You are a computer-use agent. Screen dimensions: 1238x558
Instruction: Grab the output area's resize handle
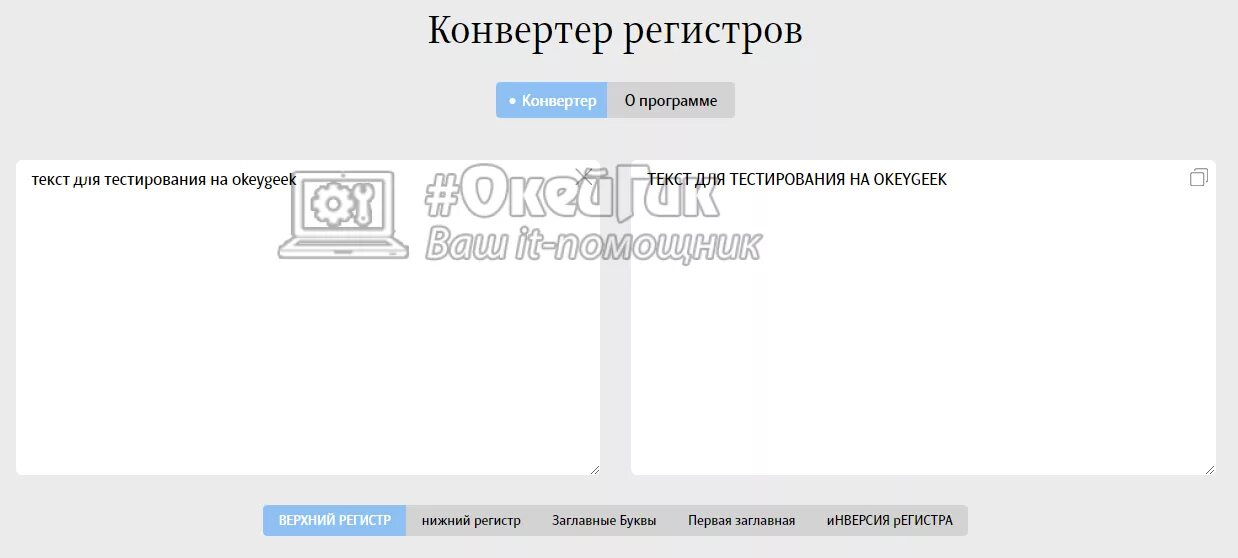click(1210, 469)
